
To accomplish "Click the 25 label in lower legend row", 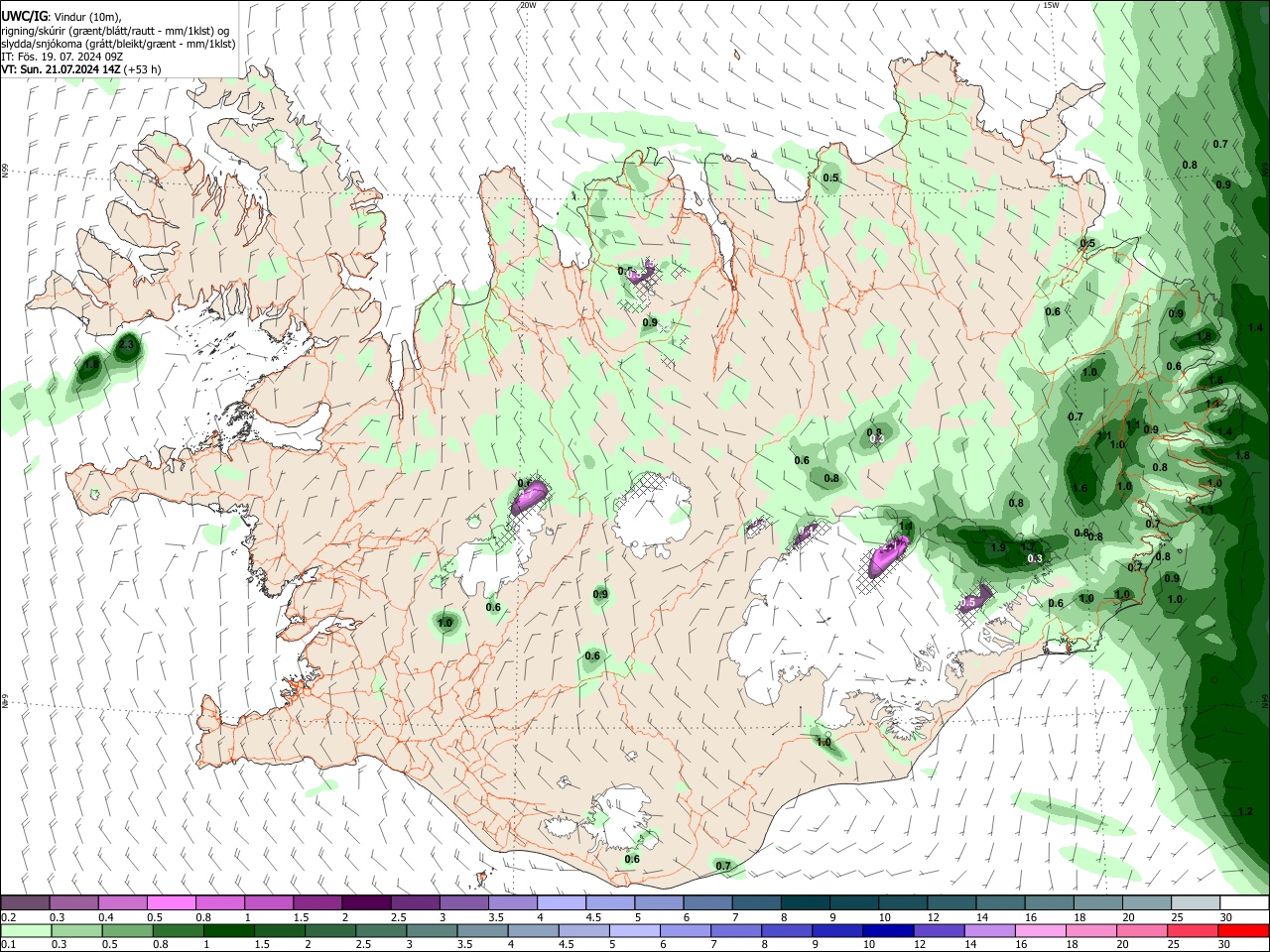I will (x=1175, y=945).
